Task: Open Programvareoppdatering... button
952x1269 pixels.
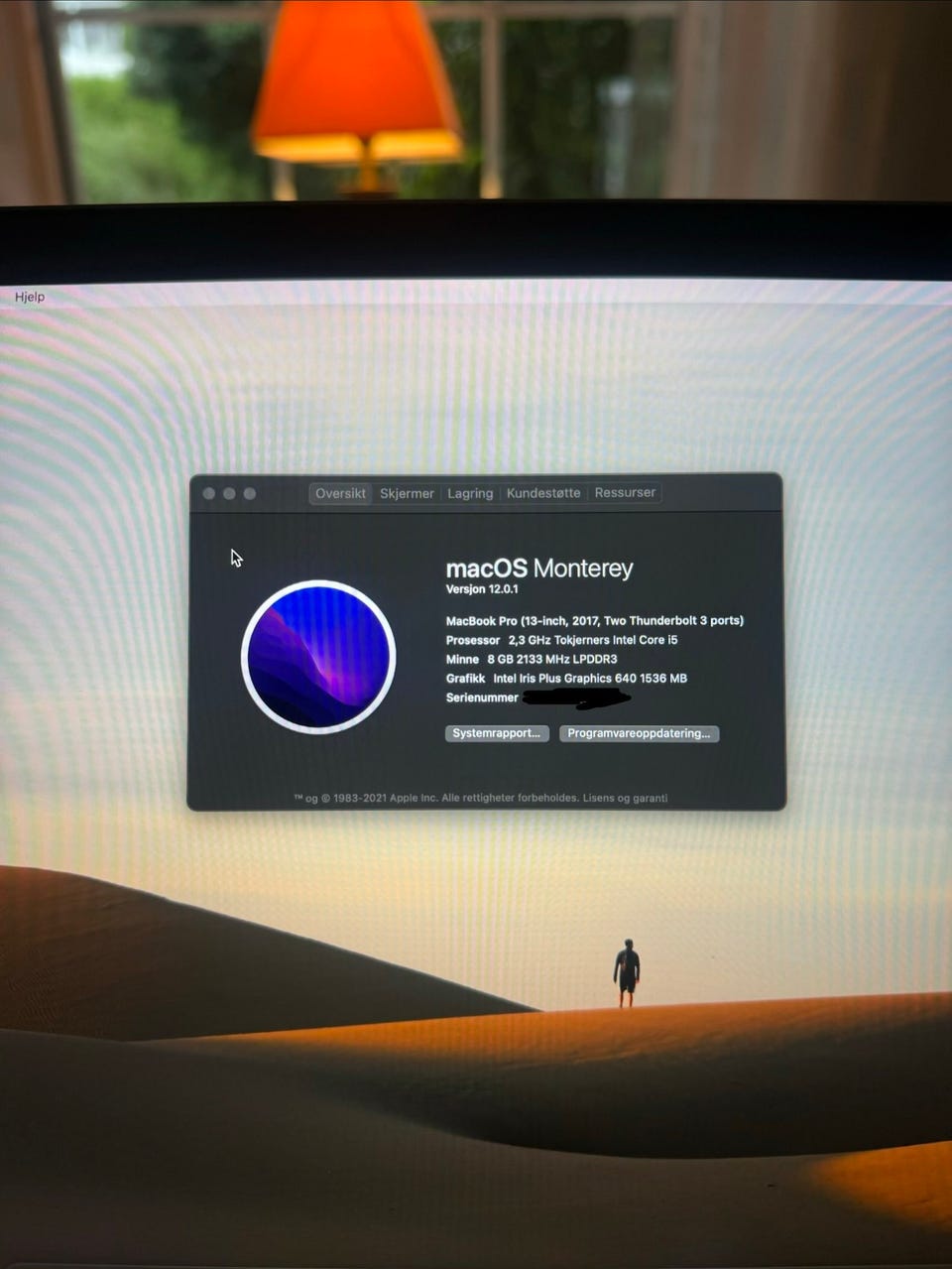Action: (639, 733)
